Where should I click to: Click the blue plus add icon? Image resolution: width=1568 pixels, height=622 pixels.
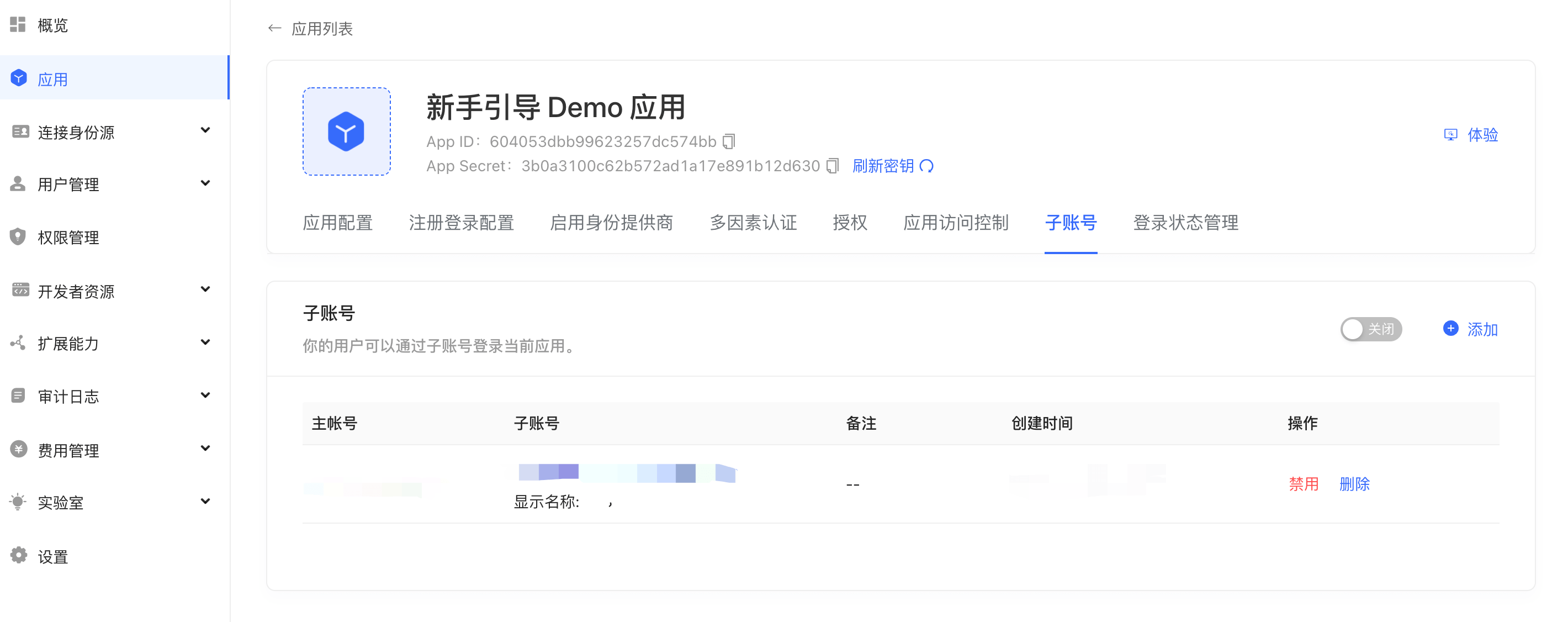(x=1450, y=328)
